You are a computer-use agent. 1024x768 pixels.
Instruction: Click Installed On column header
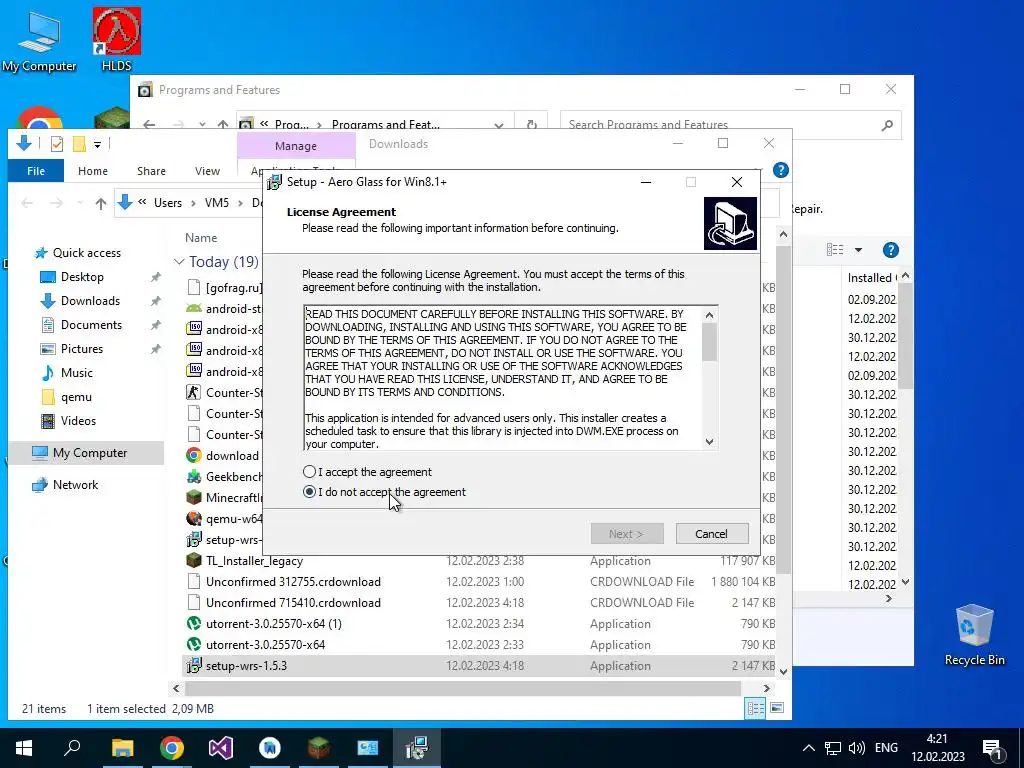click(x=871, y=278)
